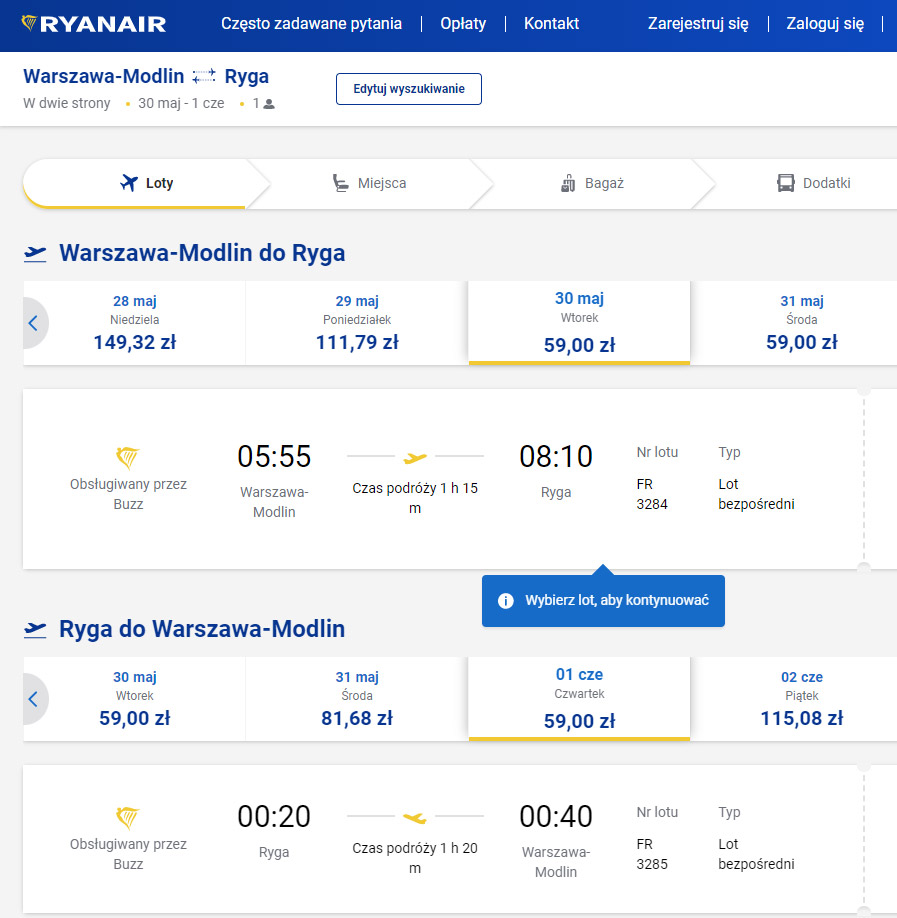Click plane icon by Ryga do Warszawa-Modlin heading
Image resolution: width=897 pixels, height=918 pixels.
pos(35,630)
